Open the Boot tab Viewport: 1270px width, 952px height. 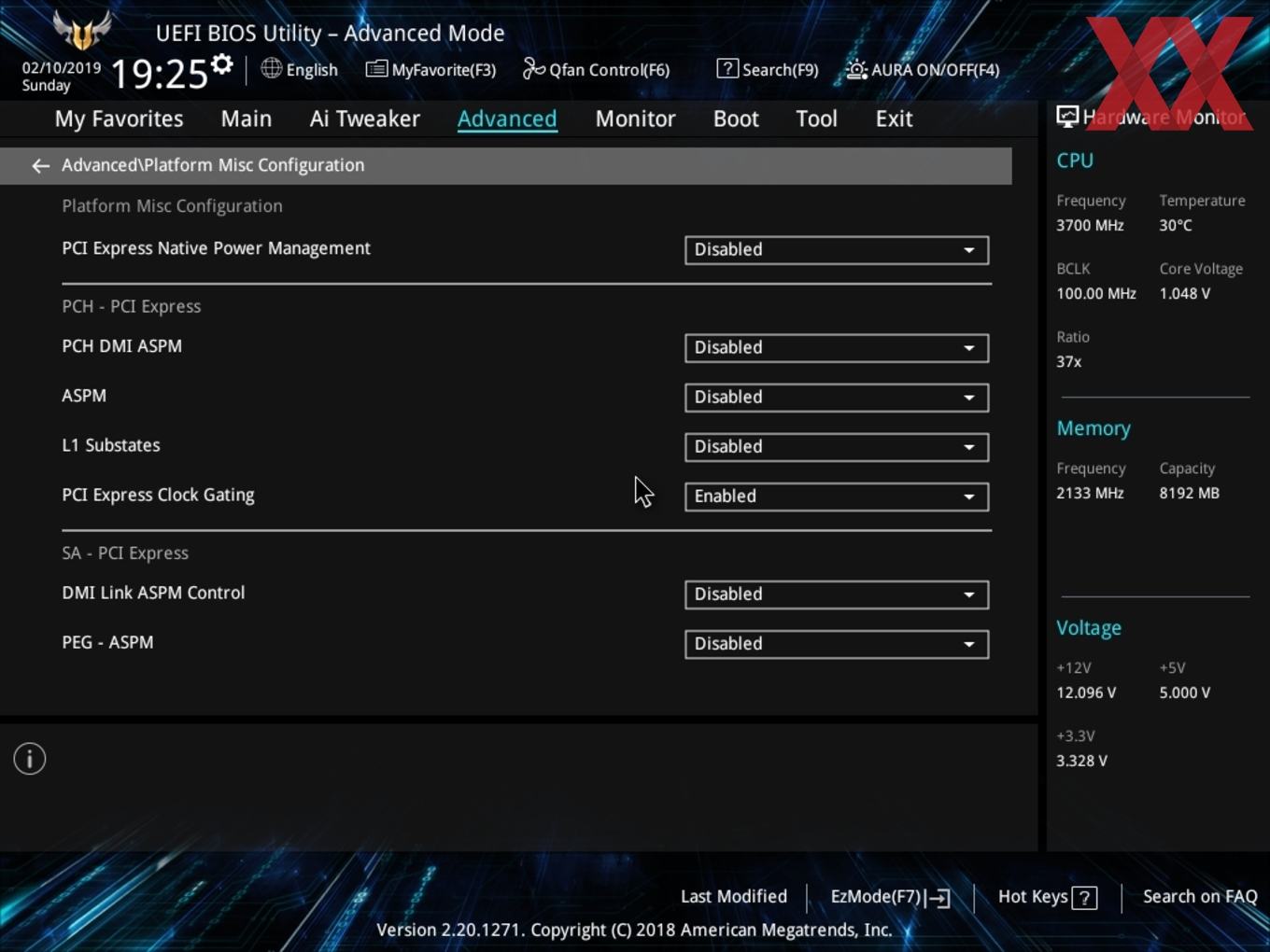736,119
